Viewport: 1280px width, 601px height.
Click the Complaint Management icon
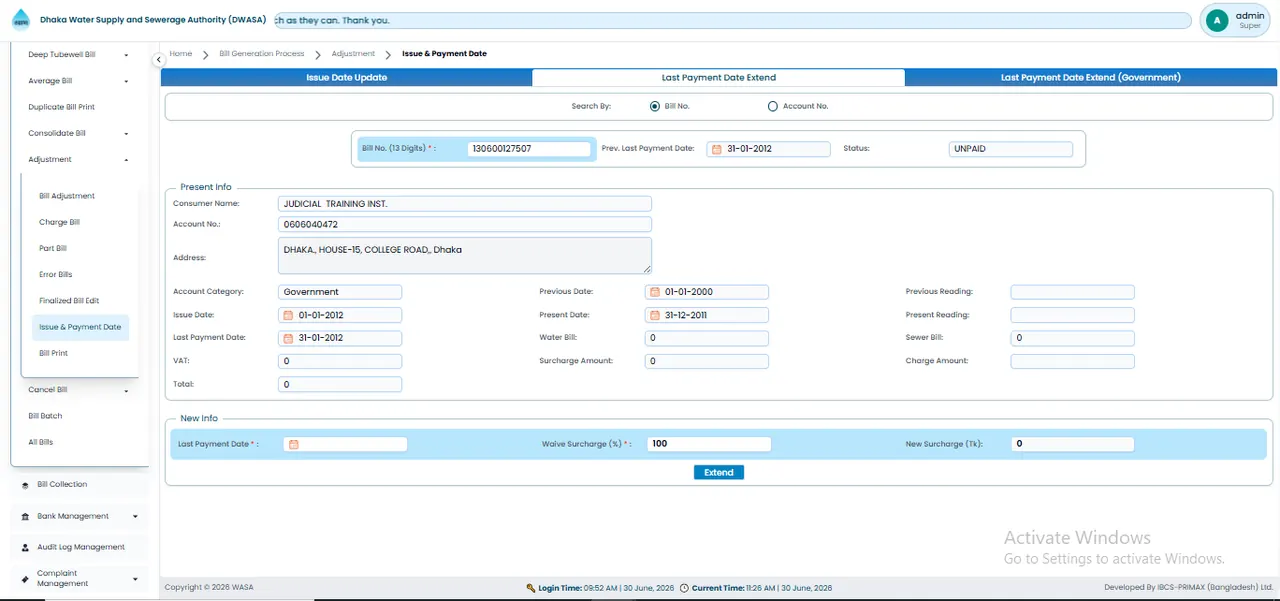click(24, 579)
